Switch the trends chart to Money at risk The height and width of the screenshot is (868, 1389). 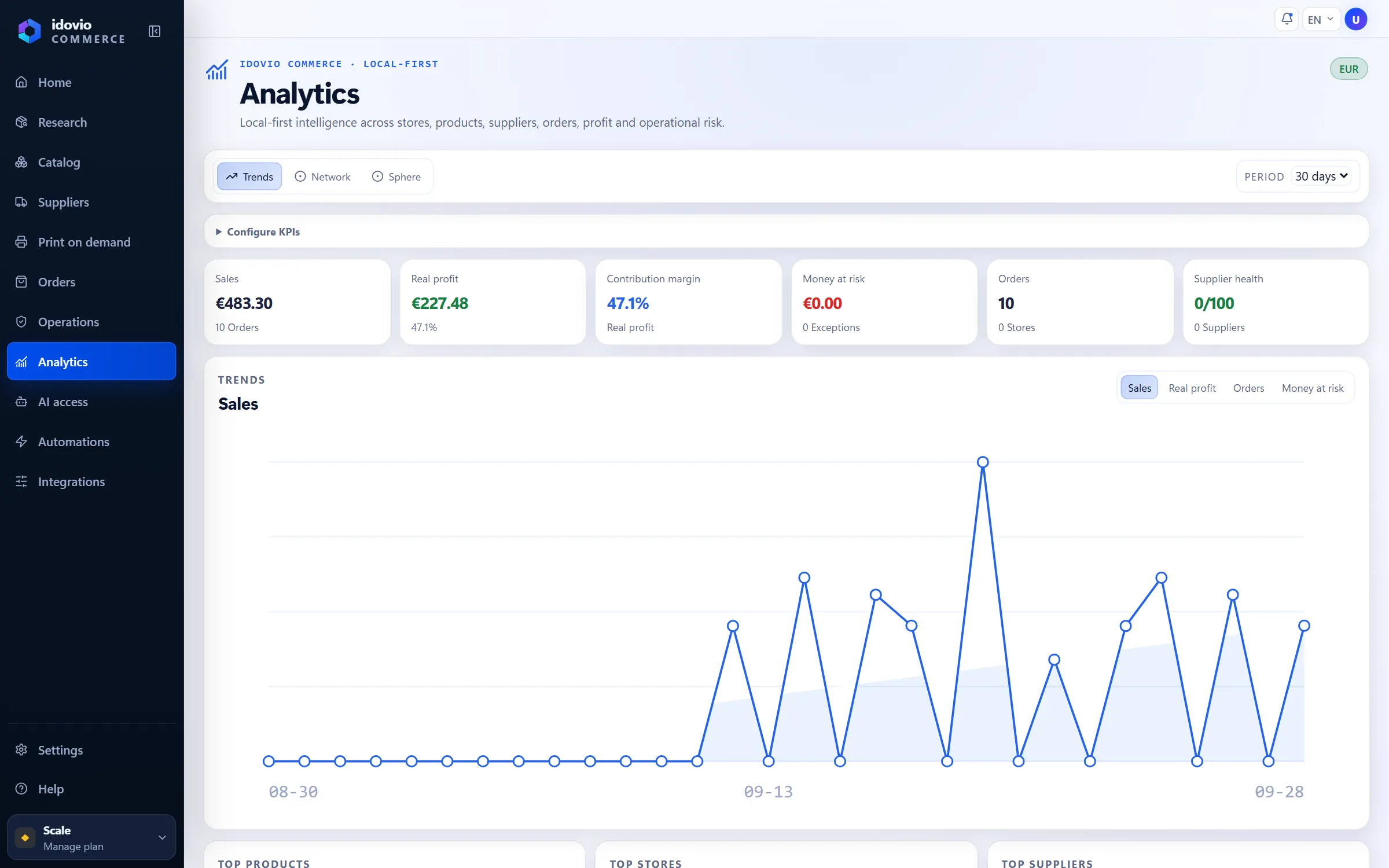1312,388
